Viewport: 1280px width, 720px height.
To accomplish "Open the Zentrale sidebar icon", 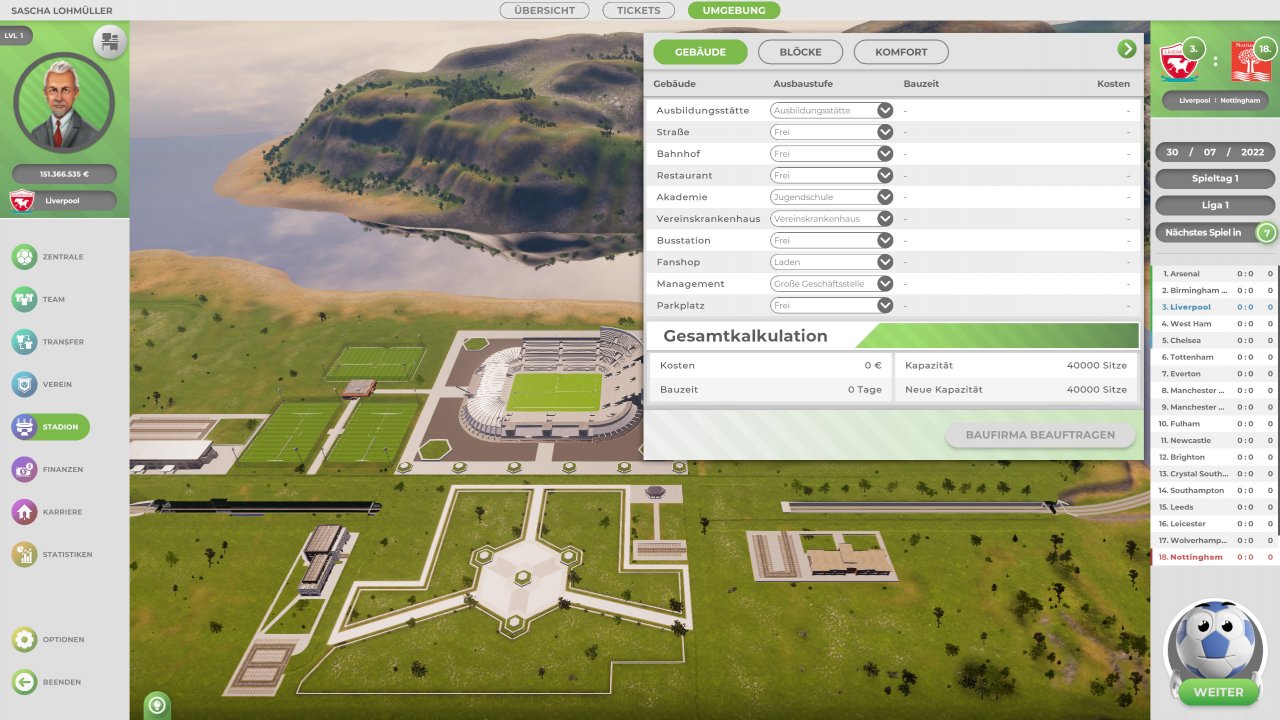I will click(x=25, y=257).
